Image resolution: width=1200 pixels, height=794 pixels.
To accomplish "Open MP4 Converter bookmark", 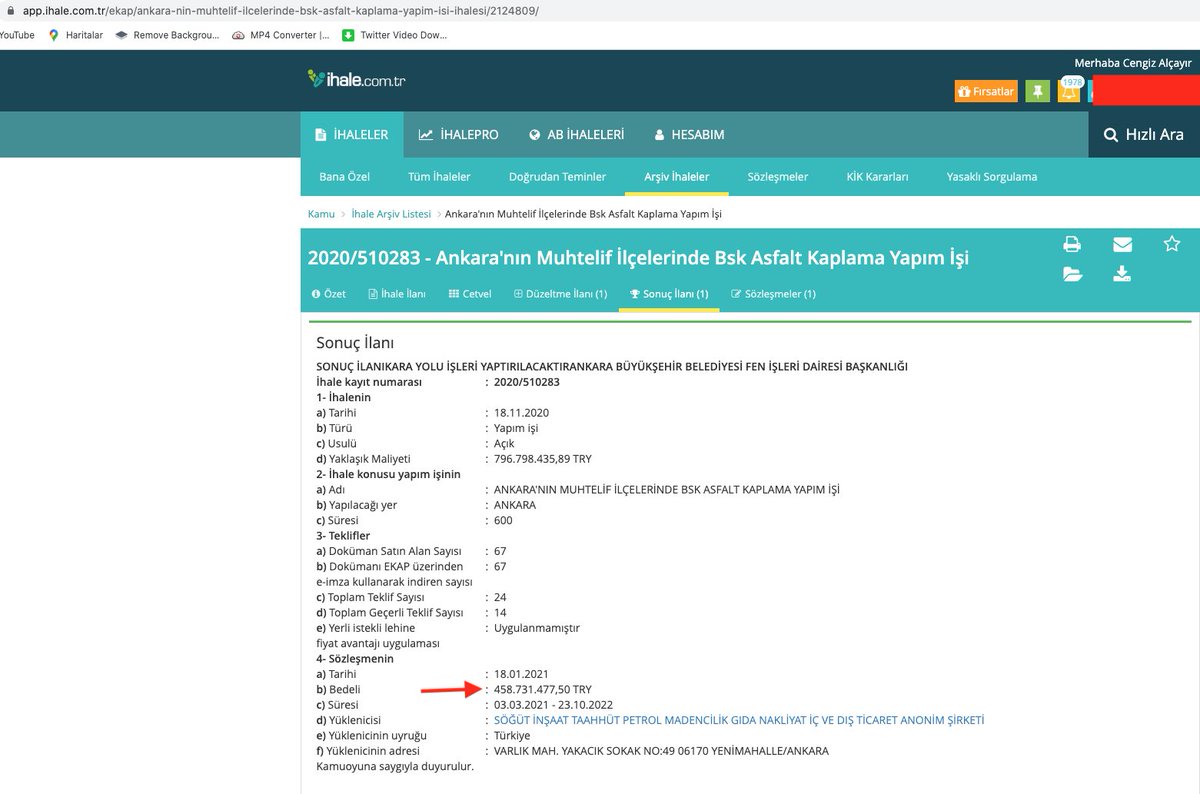I will coord(281,35).
